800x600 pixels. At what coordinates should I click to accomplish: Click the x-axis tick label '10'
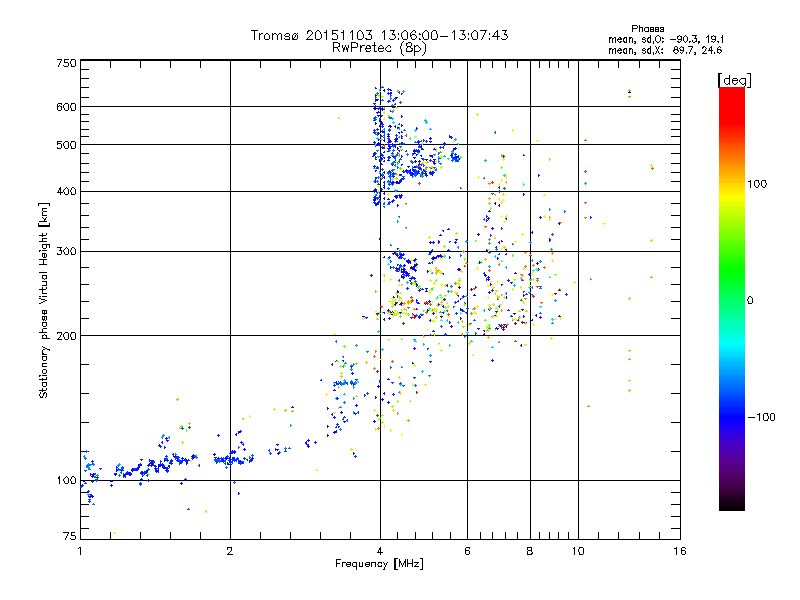(x=578, y=551)
